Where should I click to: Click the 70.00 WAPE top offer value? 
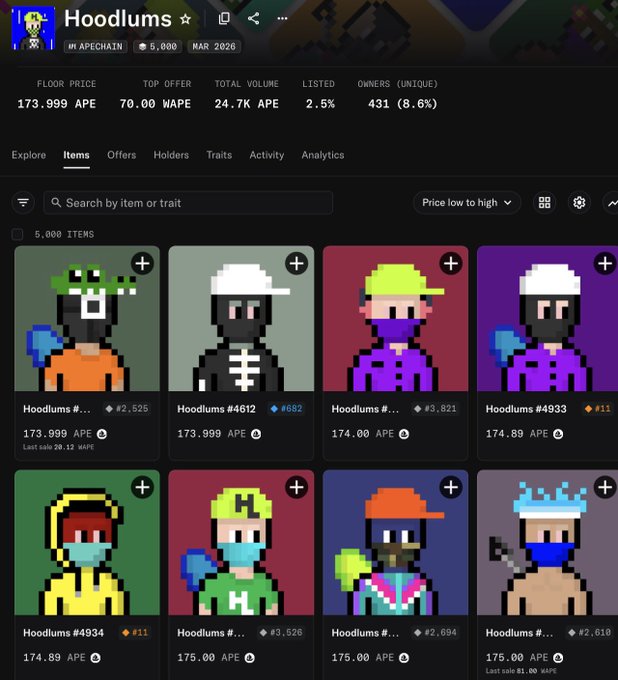pos(155,104)
